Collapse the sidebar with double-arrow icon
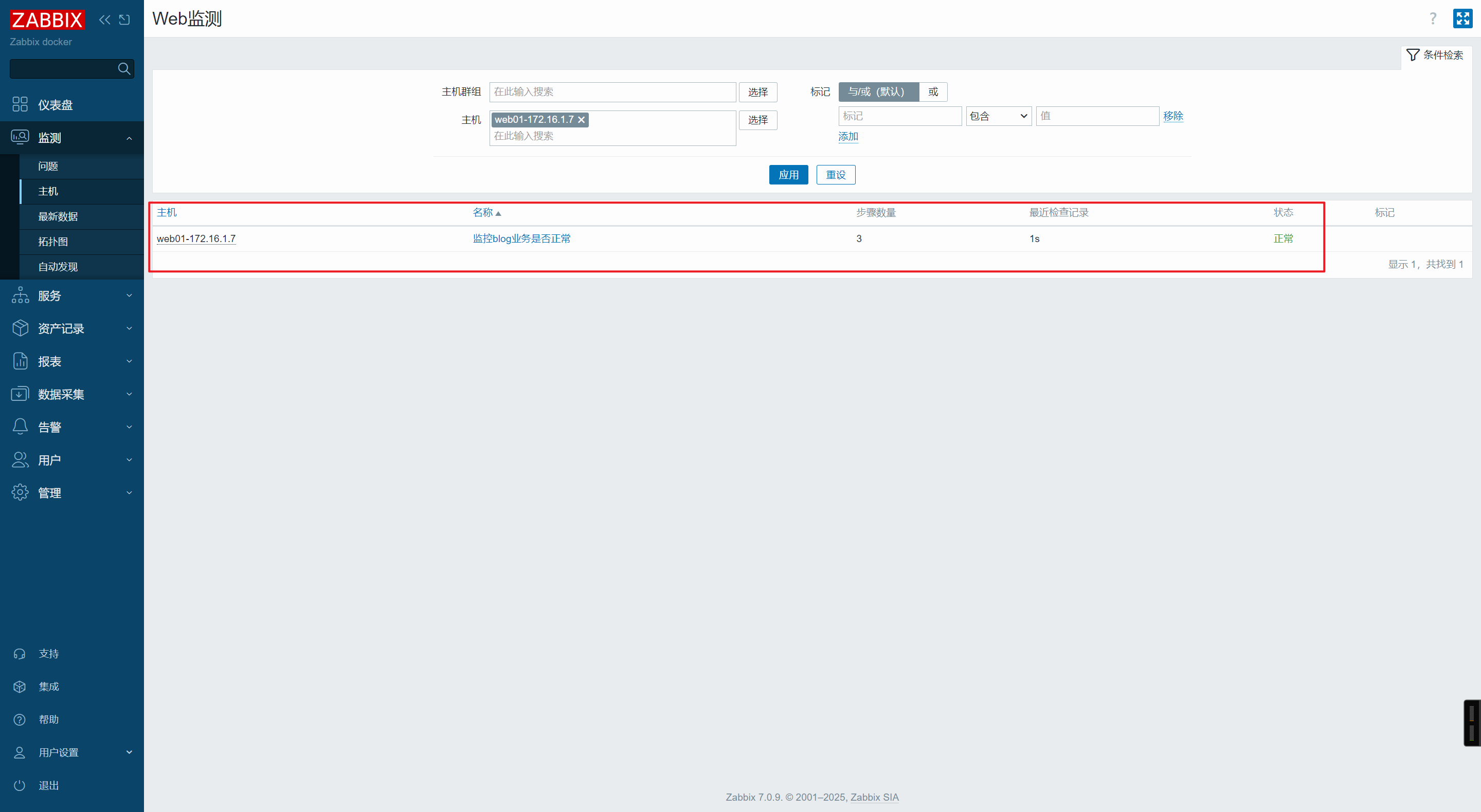This screenshot has height=812, width=1481. point(104,20)
